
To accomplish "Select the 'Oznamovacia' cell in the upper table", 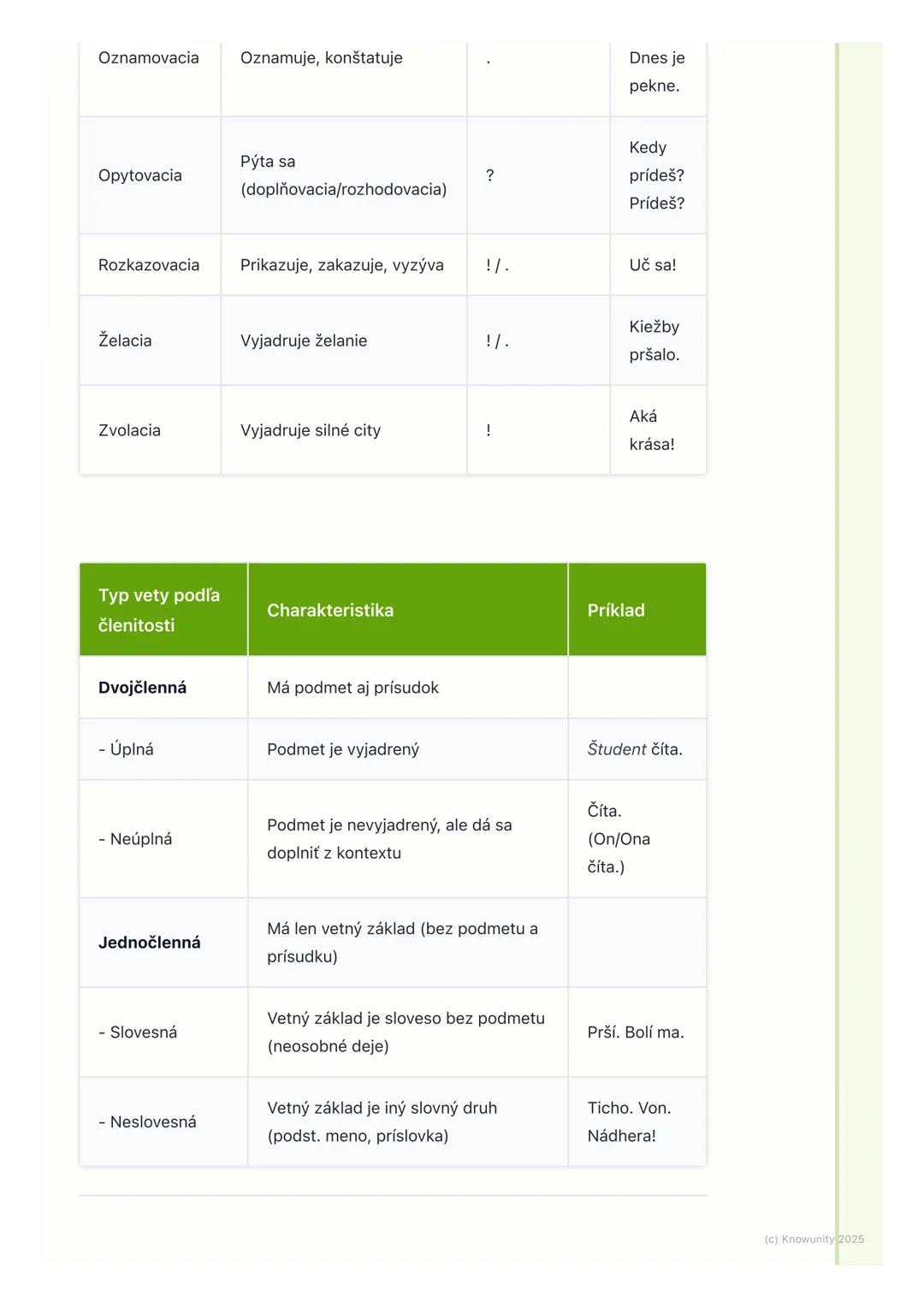I will tap(149, 58).
